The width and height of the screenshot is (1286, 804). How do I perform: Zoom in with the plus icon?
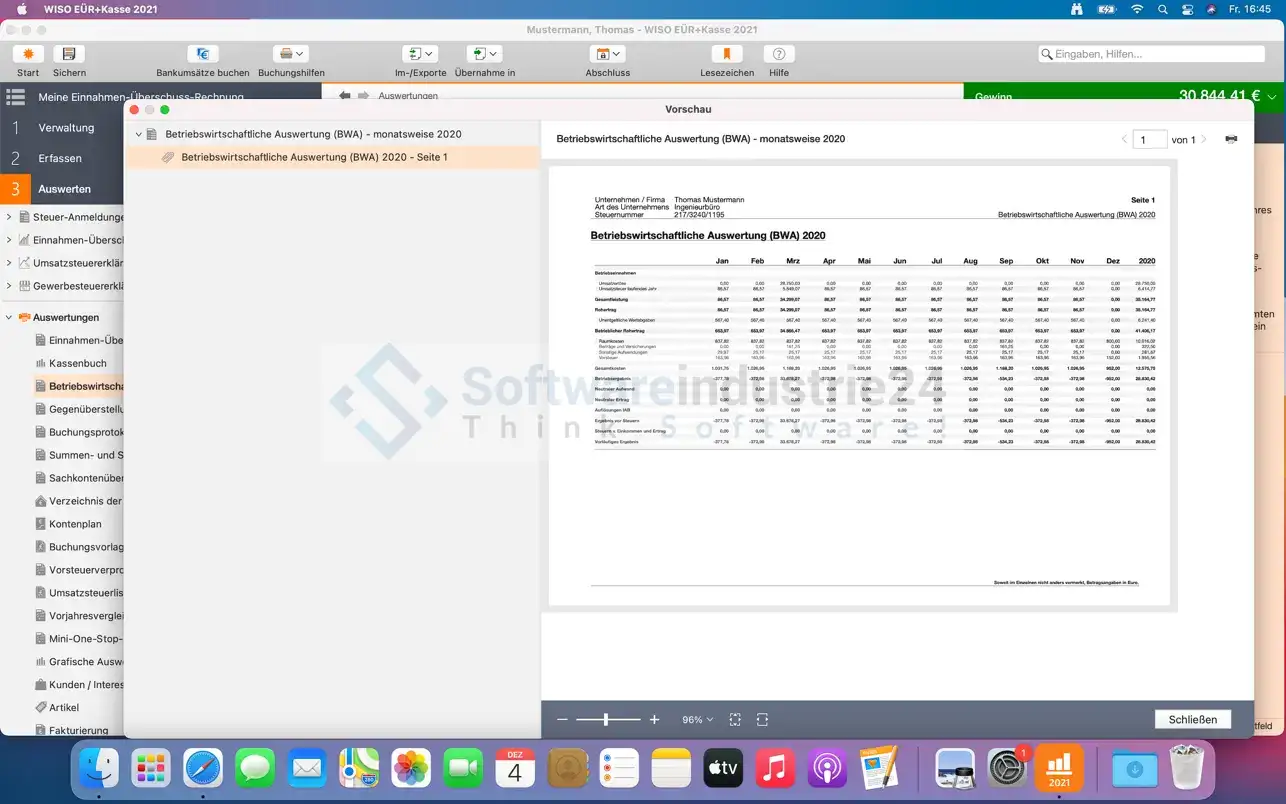tap(655, 719)
